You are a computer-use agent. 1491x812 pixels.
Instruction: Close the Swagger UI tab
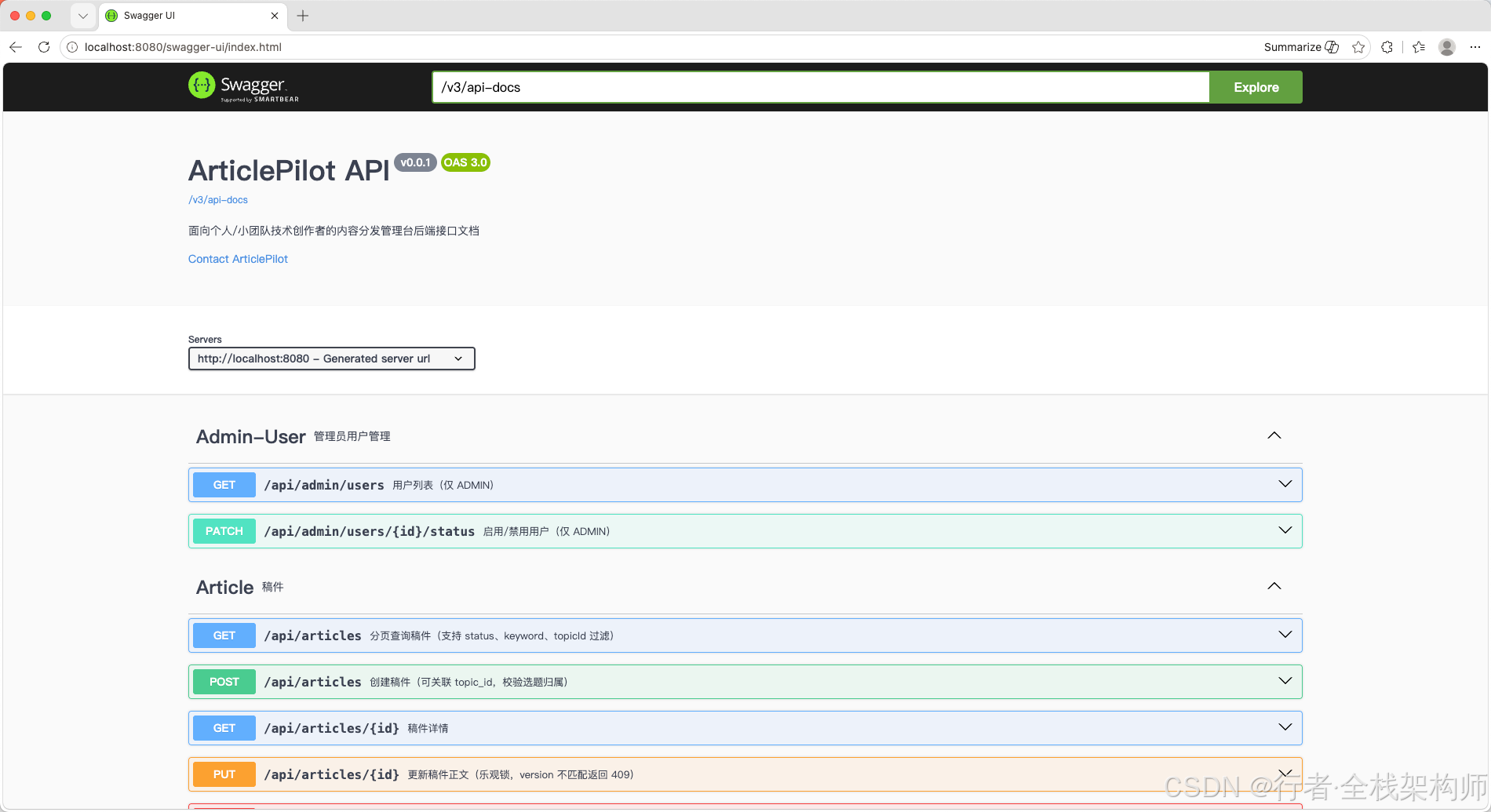(275, 16)
